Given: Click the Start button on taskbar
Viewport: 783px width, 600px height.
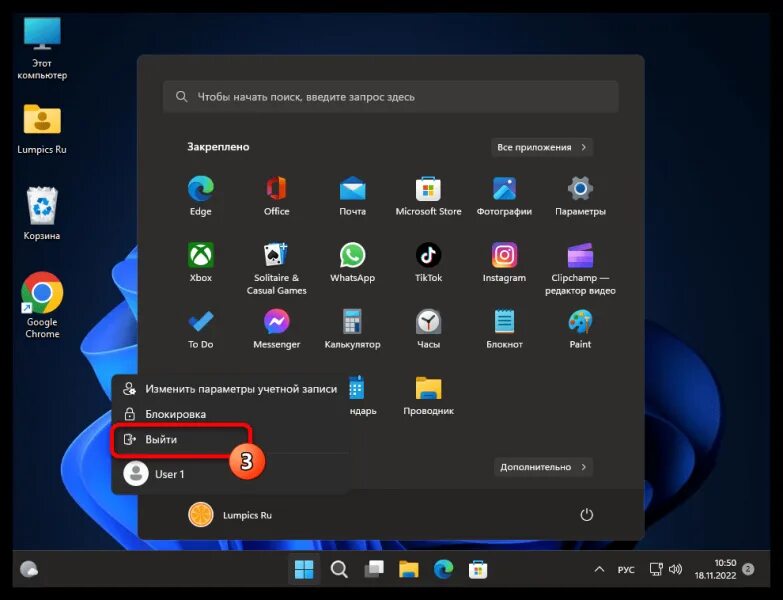Looking at the screenshot, I should coord(304,569).
